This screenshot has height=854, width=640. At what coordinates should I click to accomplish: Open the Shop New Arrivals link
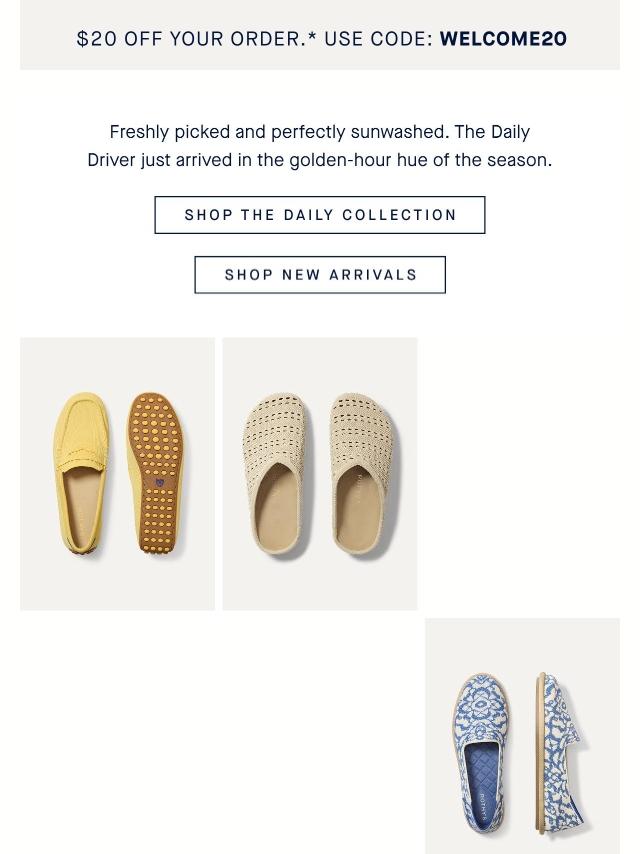[x=320, y=275]
